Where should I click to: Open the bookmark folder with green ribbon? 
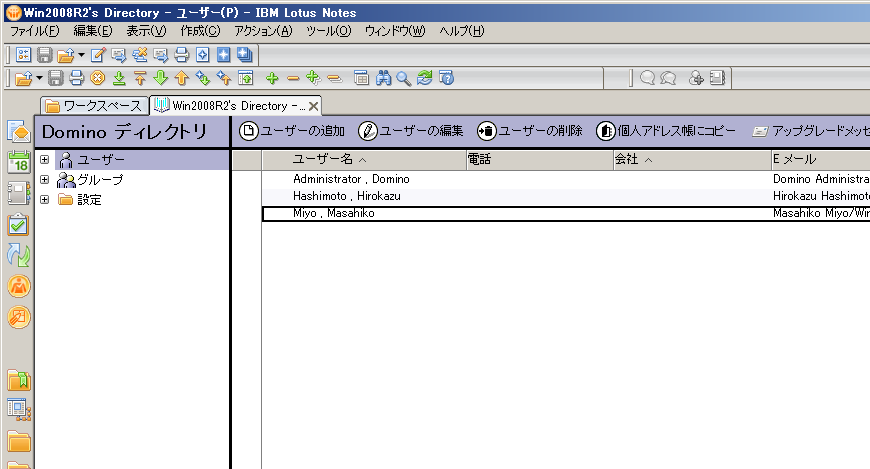point(19,381)
